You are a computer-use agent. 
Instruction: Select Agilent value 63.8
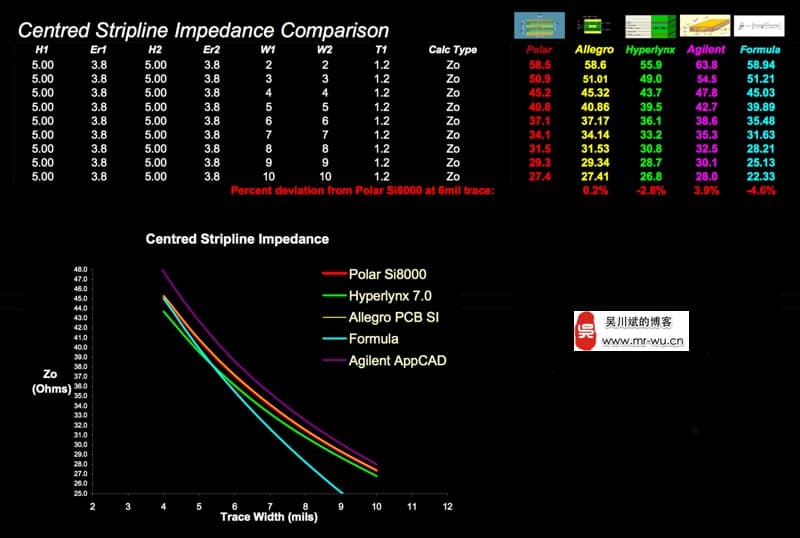coord(707,65)
